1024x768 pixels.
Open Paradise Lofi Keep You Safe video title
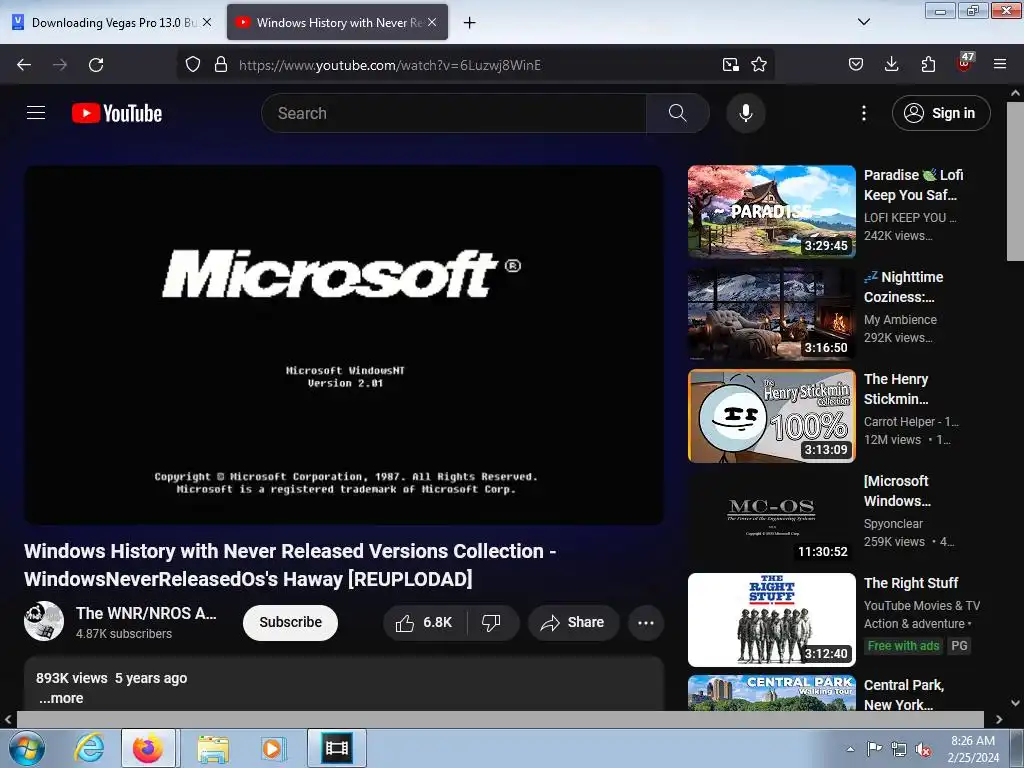(x=913, y=185)
